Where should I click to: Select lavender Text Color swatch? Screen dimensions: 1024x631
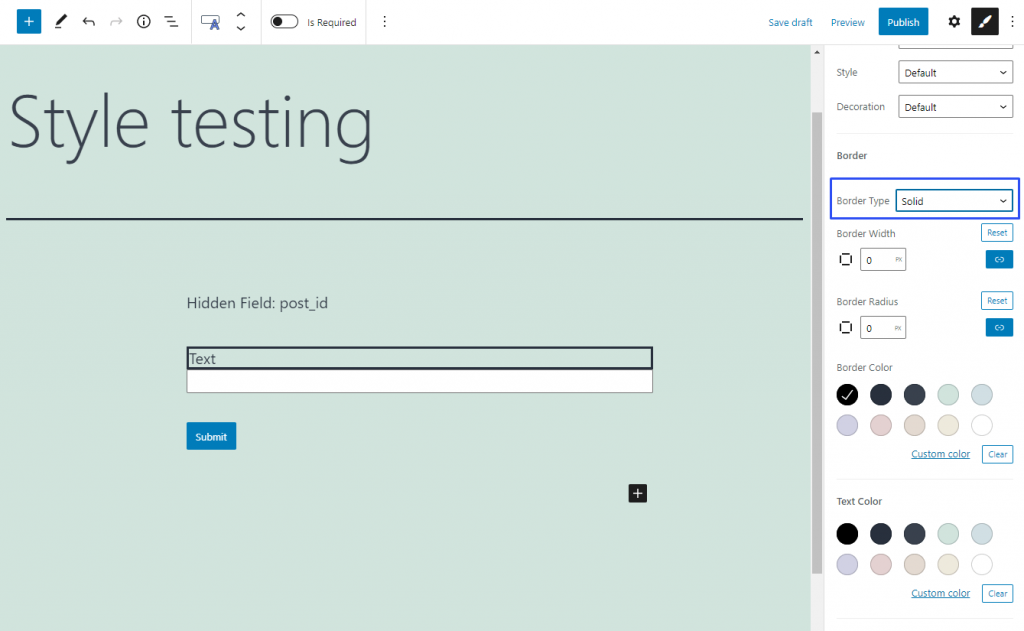tap(847, 564)
